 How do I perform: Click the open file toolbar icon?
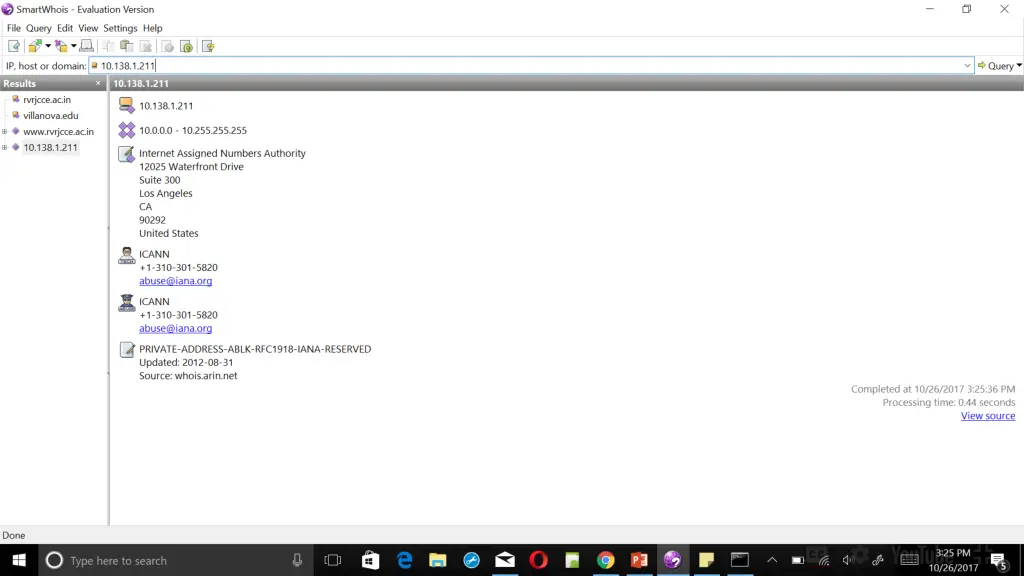(35, 46)
